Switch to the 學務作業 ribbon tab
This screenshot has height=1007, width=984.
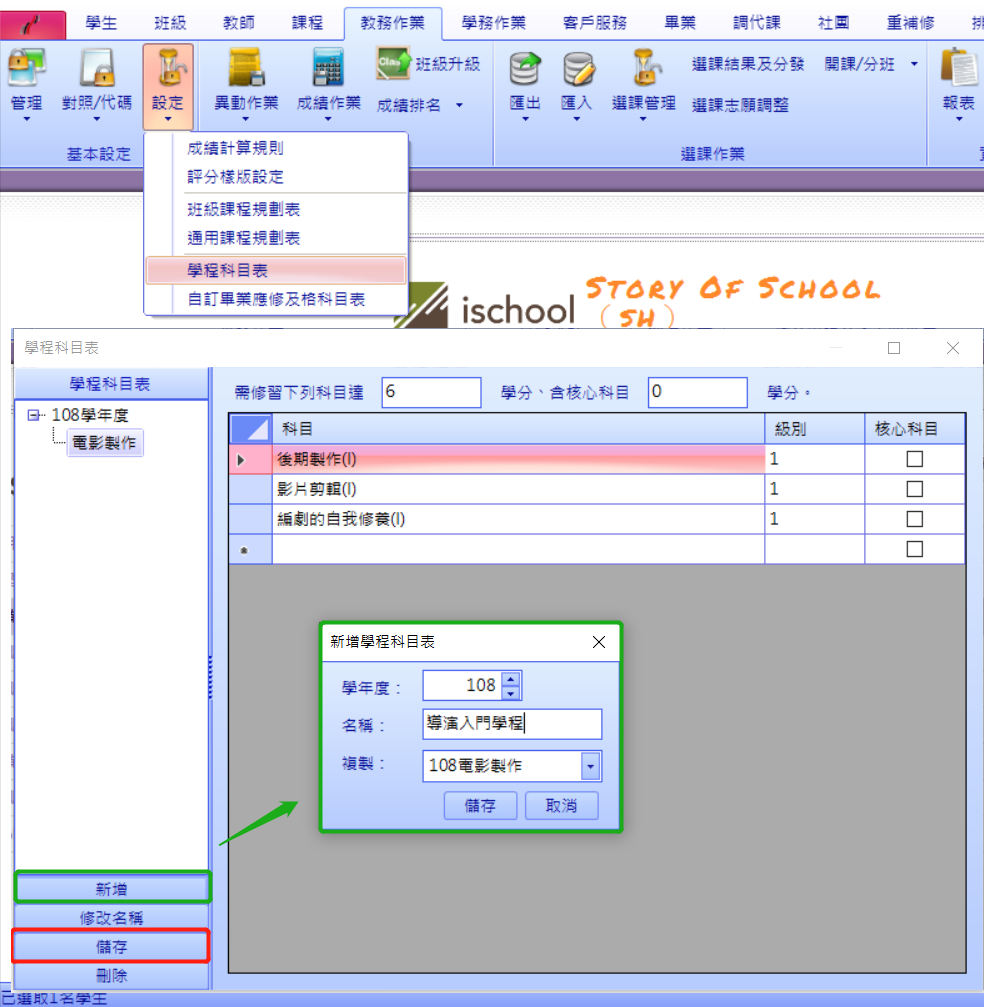tap(493, 23)
